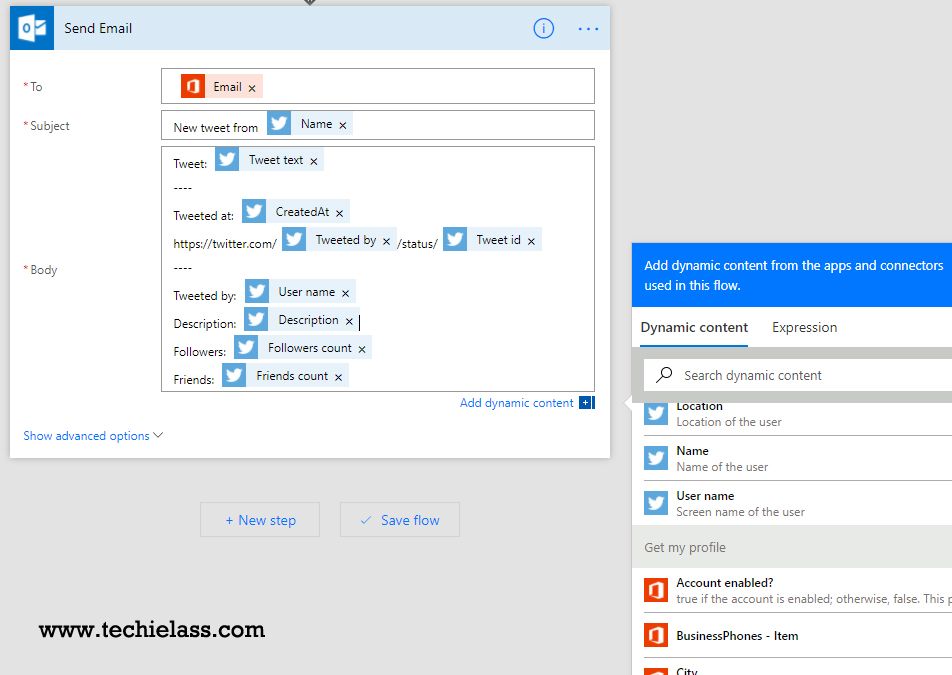952x675 pixels.
Task: Click the Search dynamic content field
Action: click(798, 375)
